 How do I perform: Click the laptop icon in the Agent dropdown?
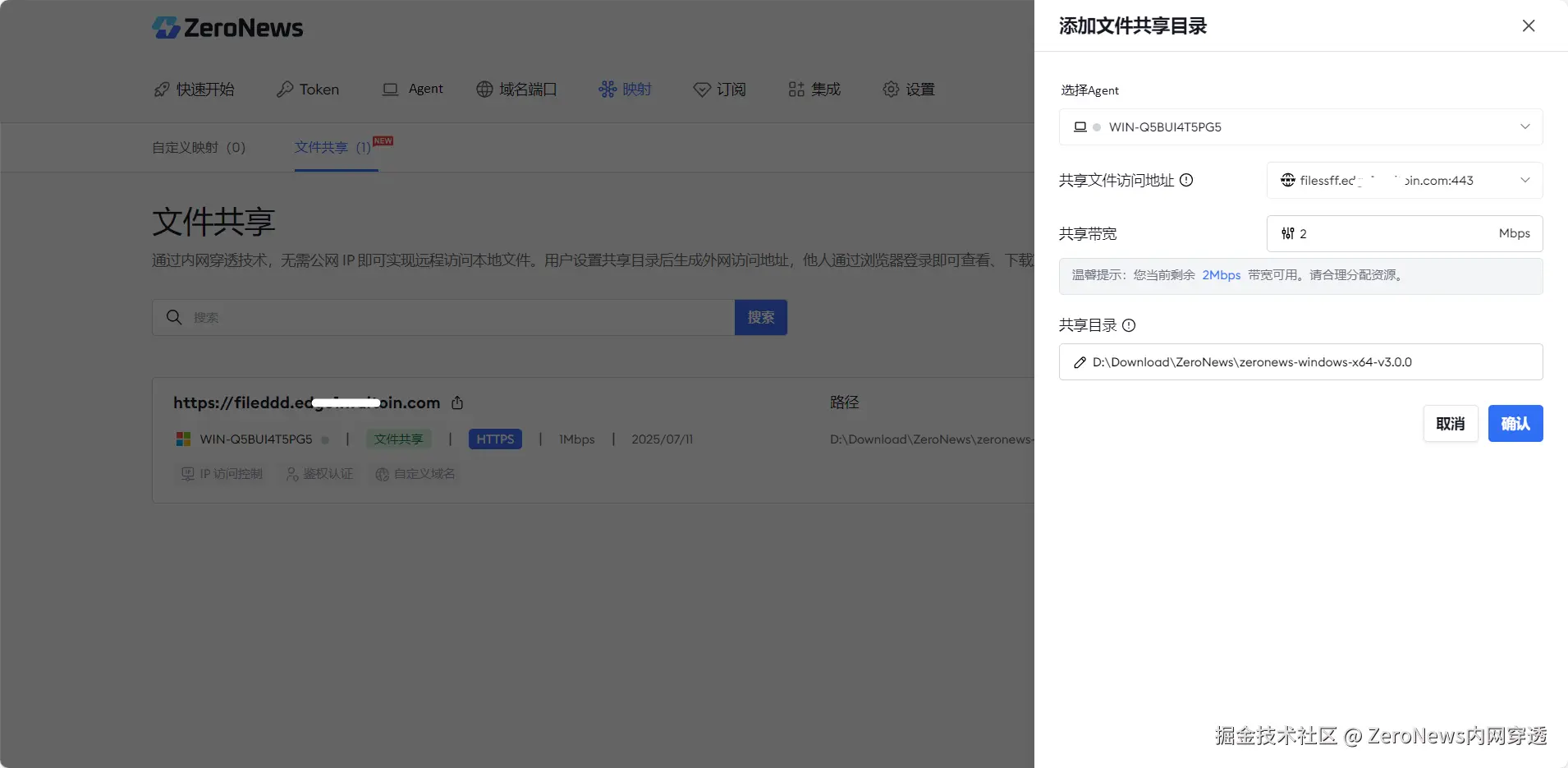pyautogui.click(x=1080, y=127)
